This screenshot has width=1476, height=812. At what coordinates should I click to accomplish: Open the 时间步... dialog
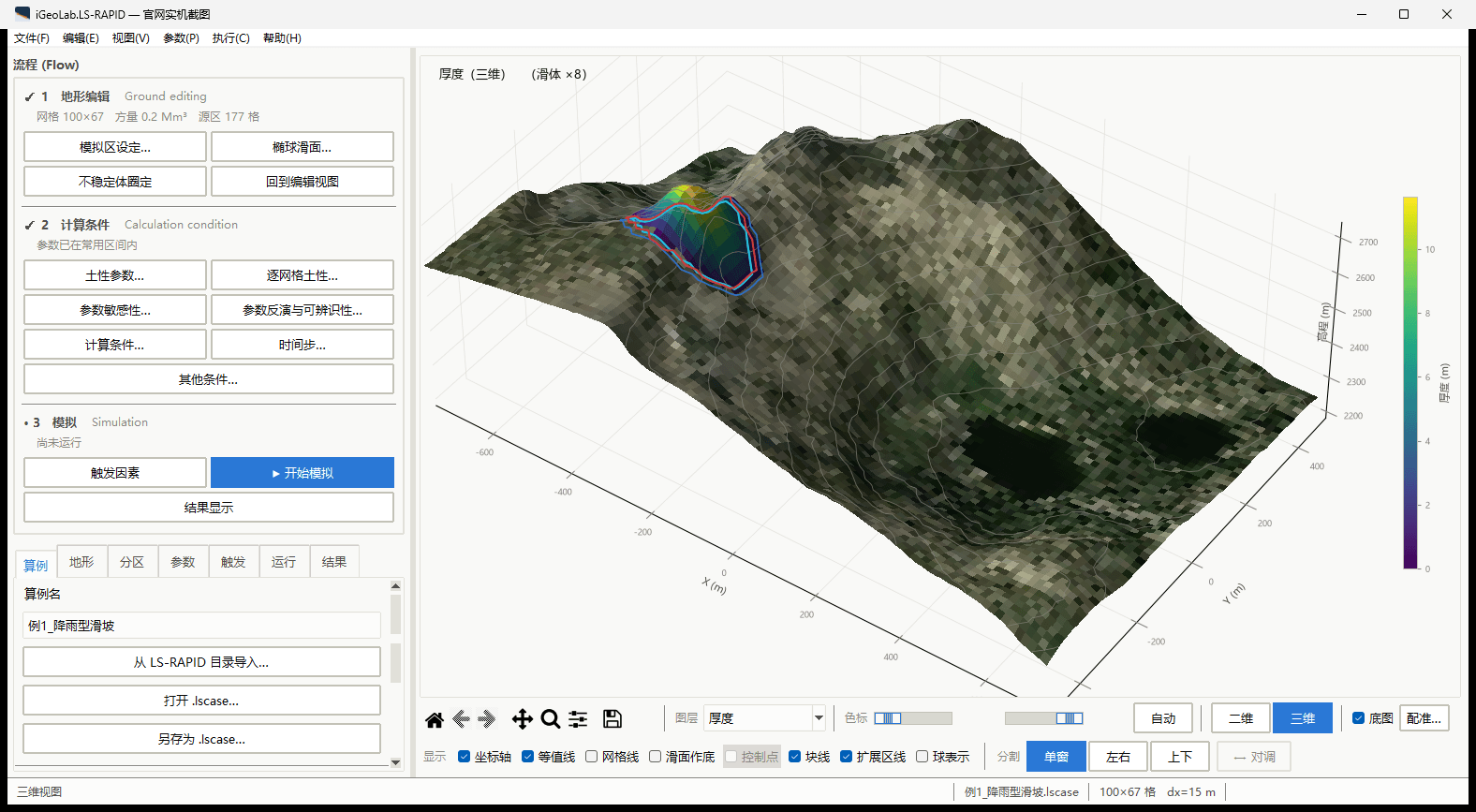303,345
